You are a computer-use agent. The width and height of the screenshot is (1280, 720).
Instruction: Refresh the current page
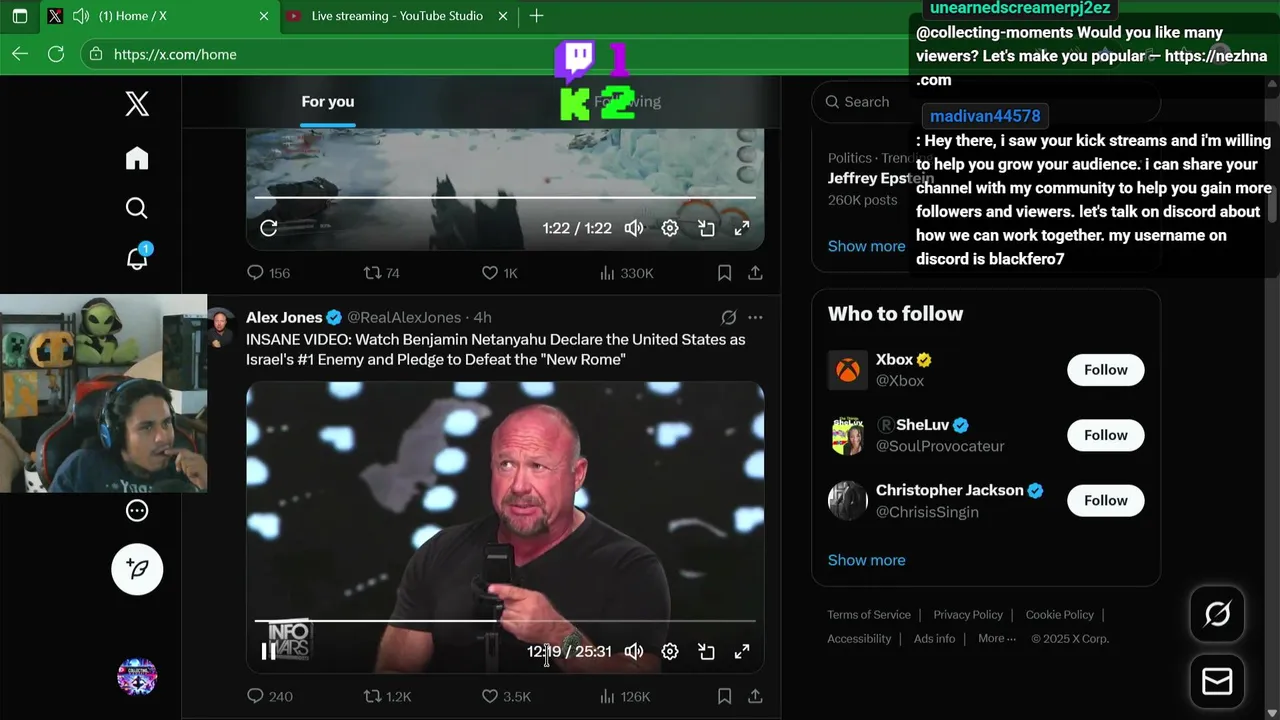[x=56, y=54]
